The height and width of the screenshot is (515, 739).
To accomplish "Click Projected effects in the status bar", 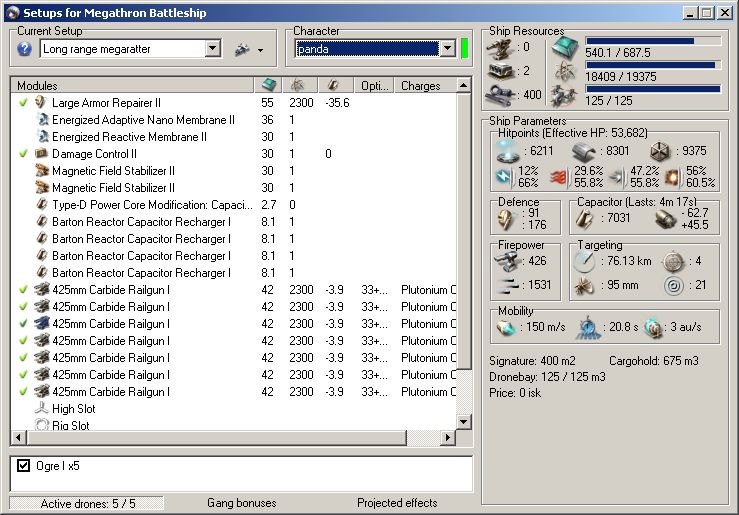I will pos(397,503).
